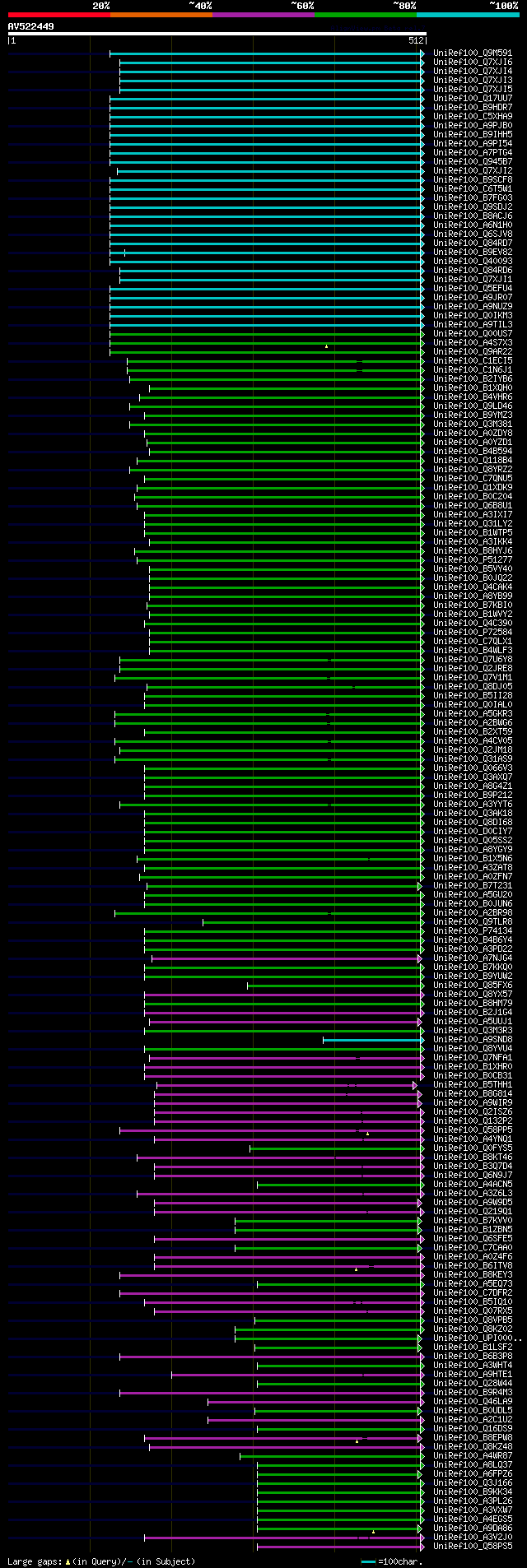Screen dimensions: 527x1568
Task: Click the UniRef100_A4S7X3 label
Action: click(x=473, y=342)
